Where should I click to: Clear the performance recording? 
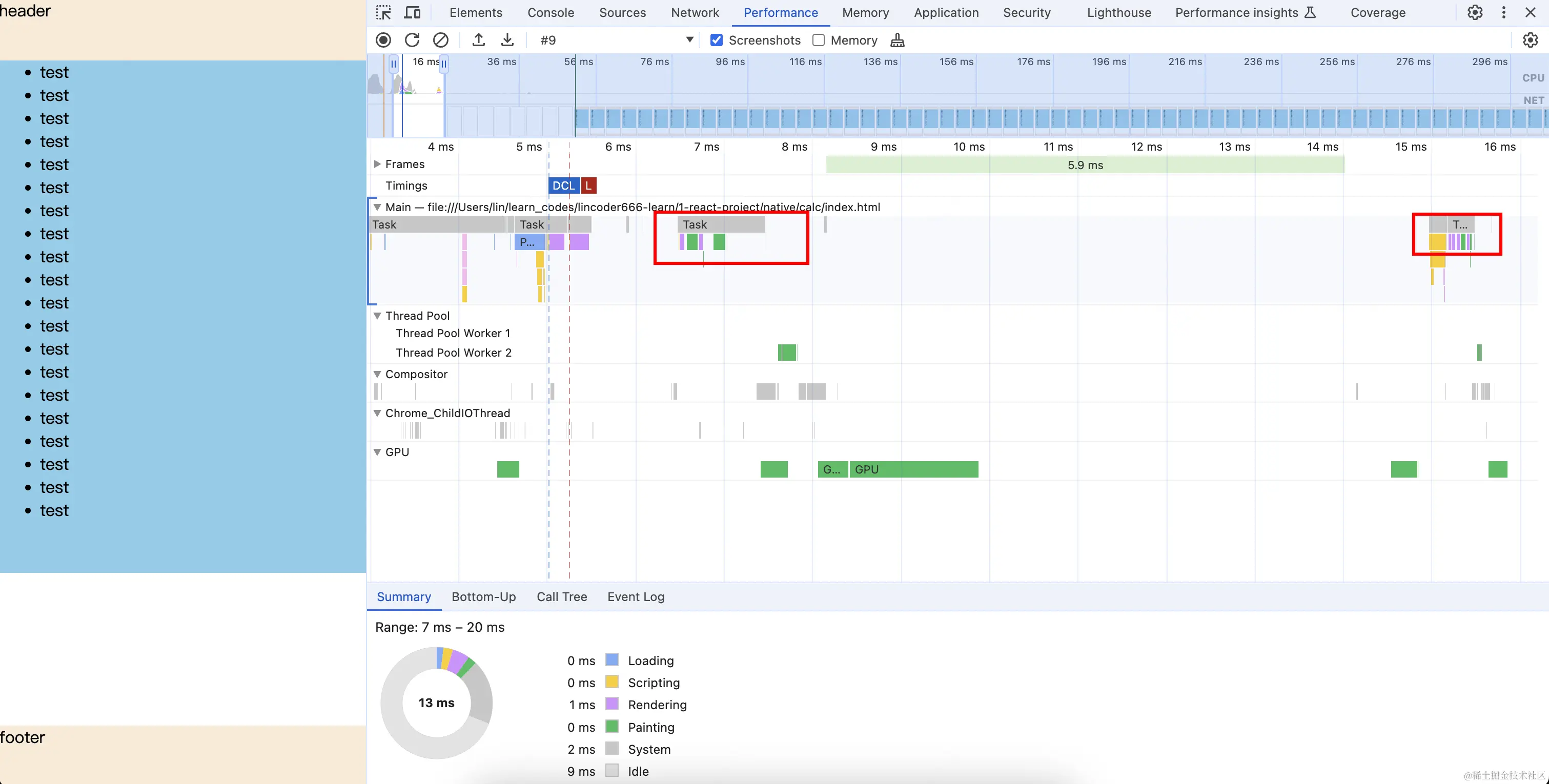[441, 39]
